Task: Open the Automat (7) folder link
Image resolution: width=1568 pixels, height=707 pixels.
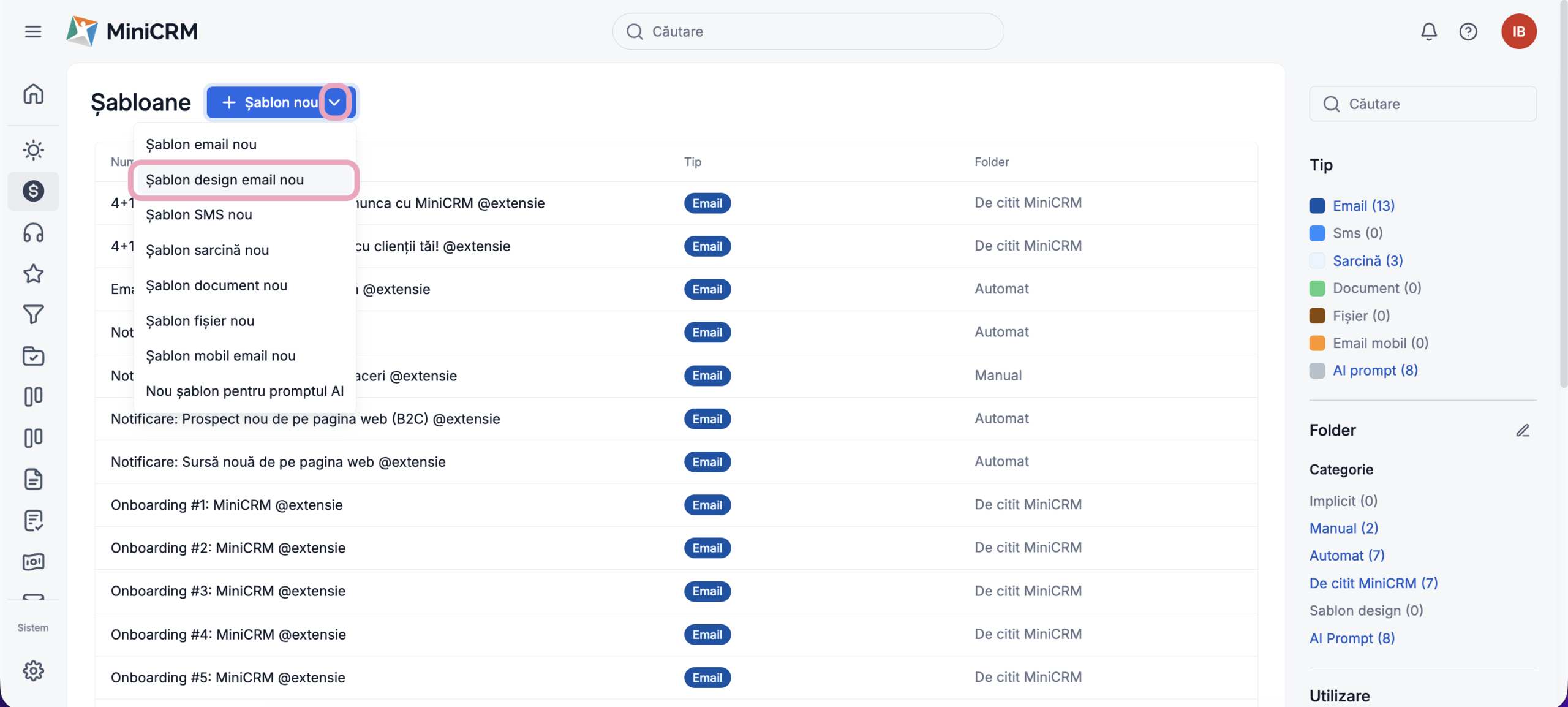Action: pos(1346,556)
